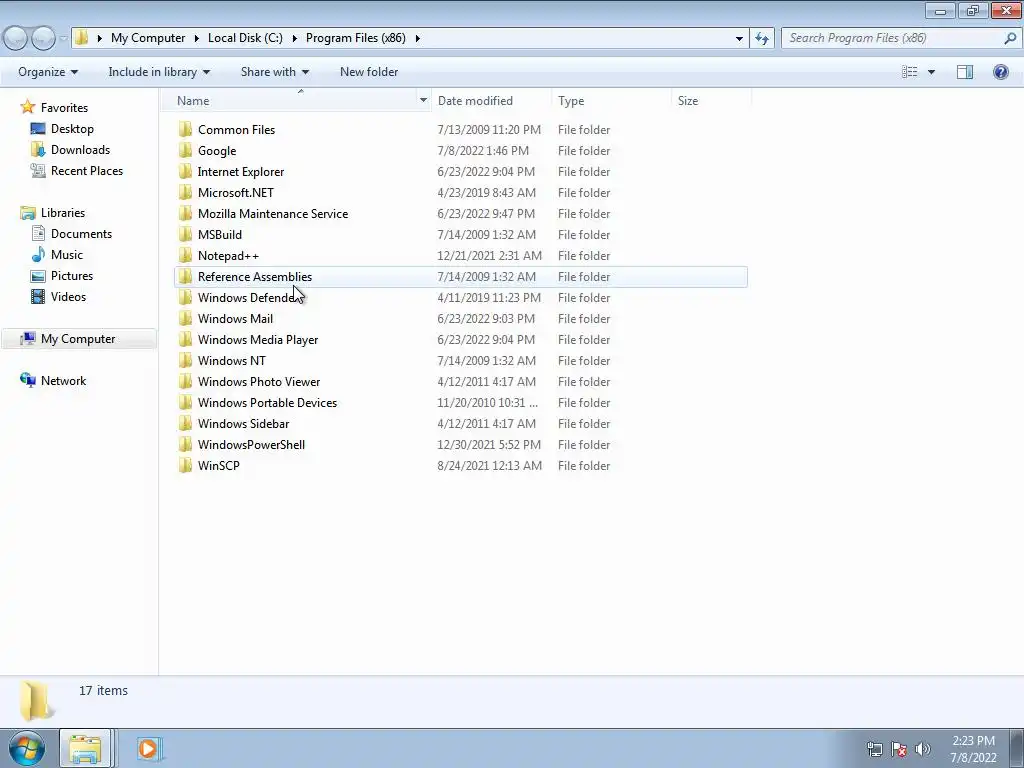Screen dimensions: 1024x768
Task: Select Documents in the navigation pane
Action: pyautogui.click(x=81, y=234)
